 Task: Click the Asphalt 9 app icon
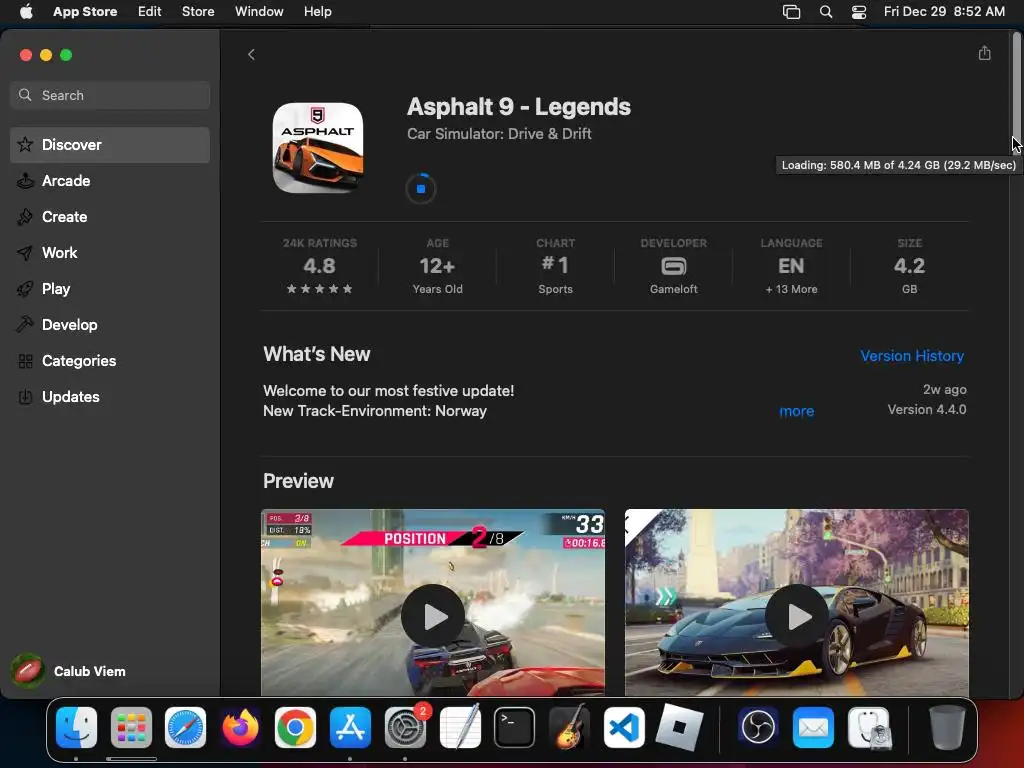(318, 148)
